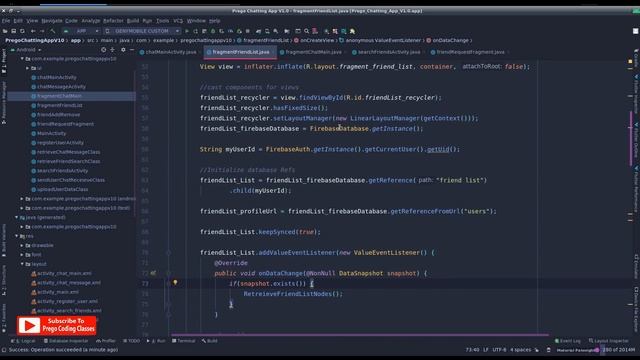The height and width of the screenshot is (360, 640).
Task: Collapse the layout folder
Action: pyautogui.click(x=22, y=264)
